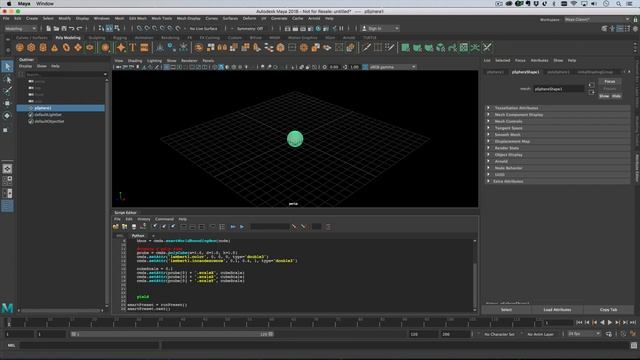Click the Hide button beside mesh name
The height and width of the screenshot is (360, 640).
(616, 96)
